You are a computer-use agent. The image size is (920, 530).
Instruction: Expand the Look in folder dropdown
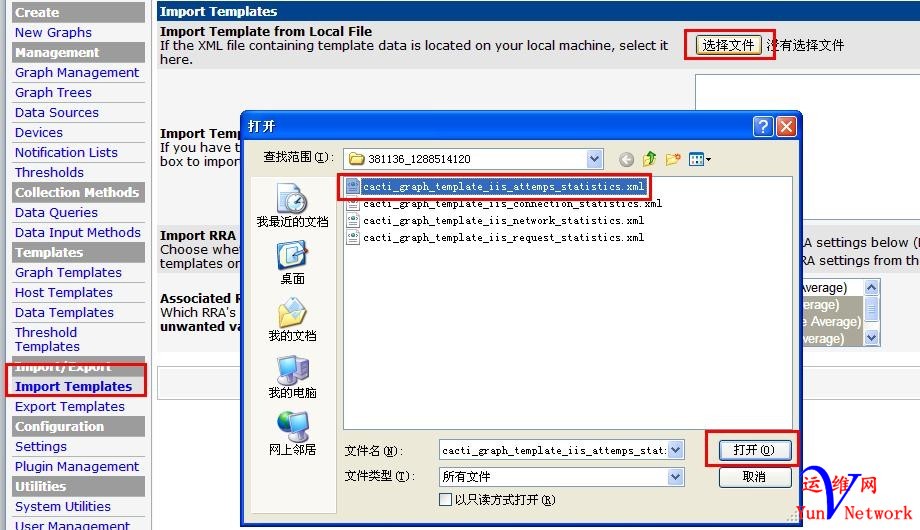coord(594,158)
